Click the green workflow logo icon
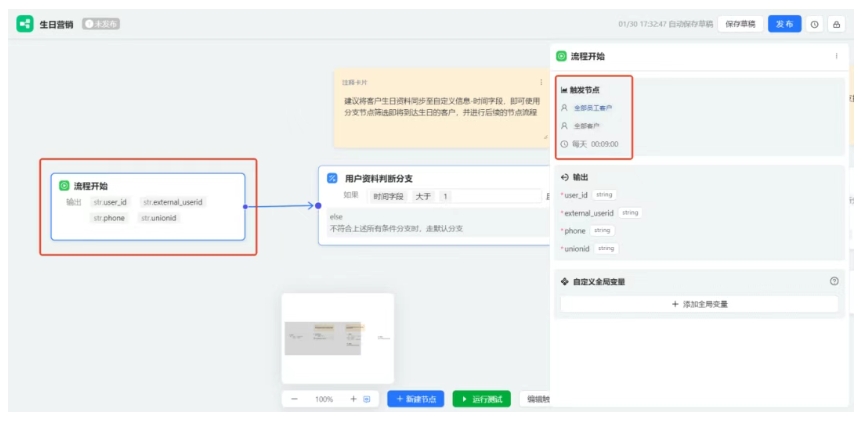The height and width of the screenshot is (427, 862). coord(25,23)
